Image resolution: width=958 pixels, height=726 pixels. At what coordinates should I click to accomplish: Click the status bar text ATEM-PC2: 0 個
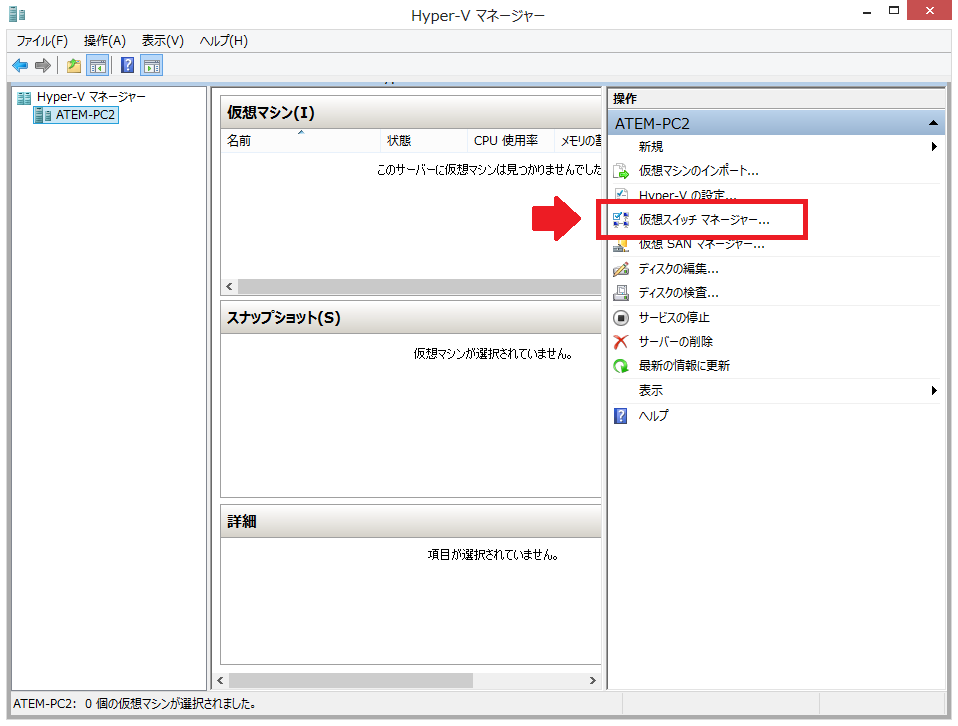(134, 704)
